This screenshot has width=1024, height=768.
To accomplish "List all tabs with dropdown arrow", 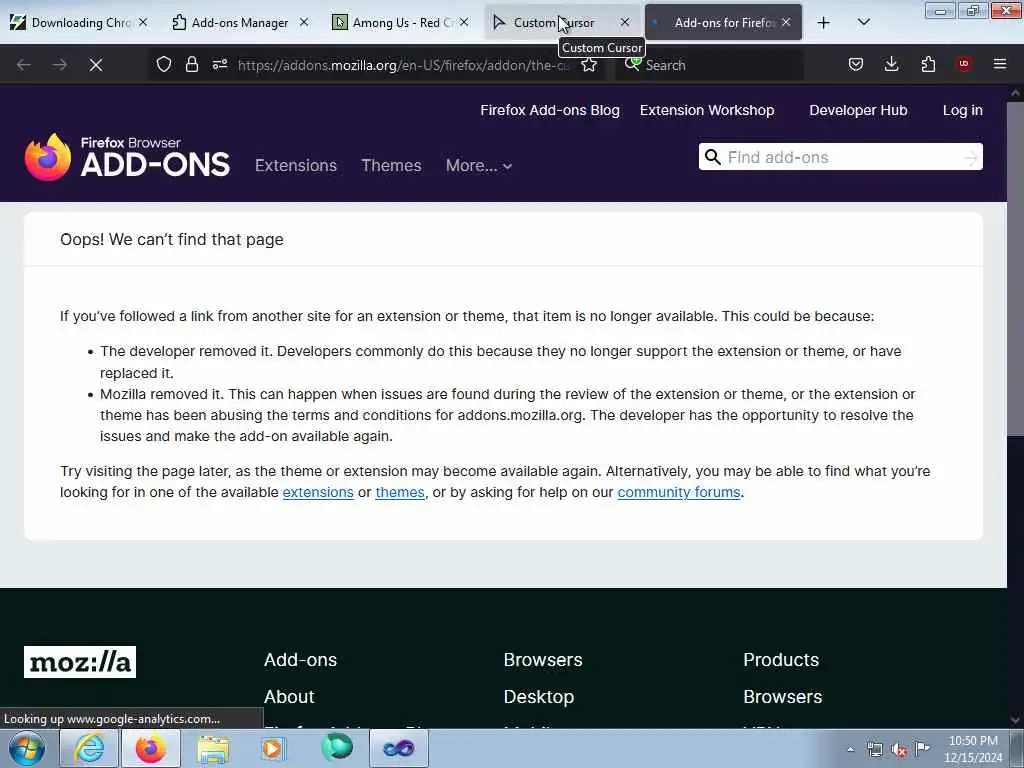I will click(863, 23).
